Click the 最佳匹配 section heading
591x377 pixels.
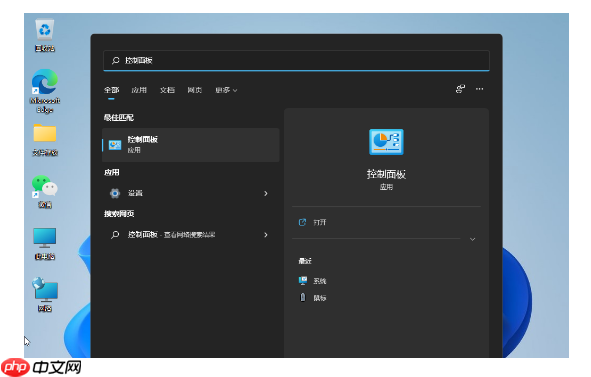(119, 118)
